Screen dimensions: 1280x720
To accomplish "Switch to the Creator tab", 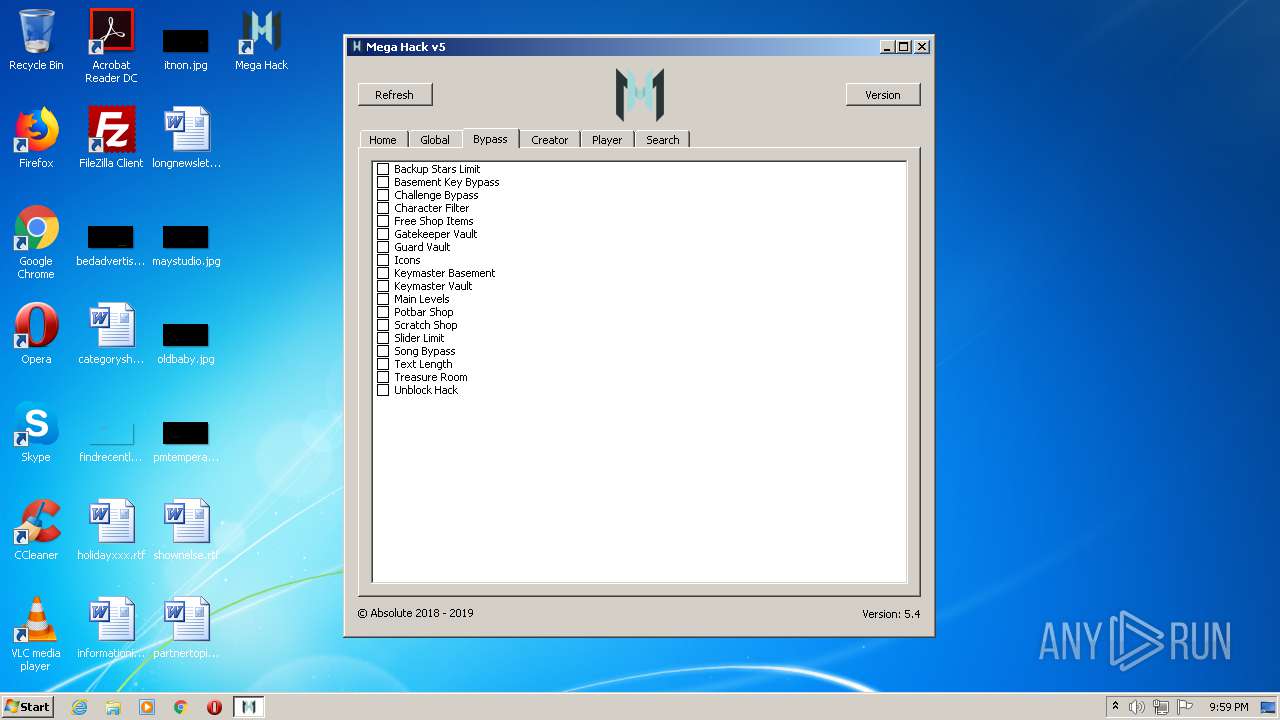I will [549, 140].
